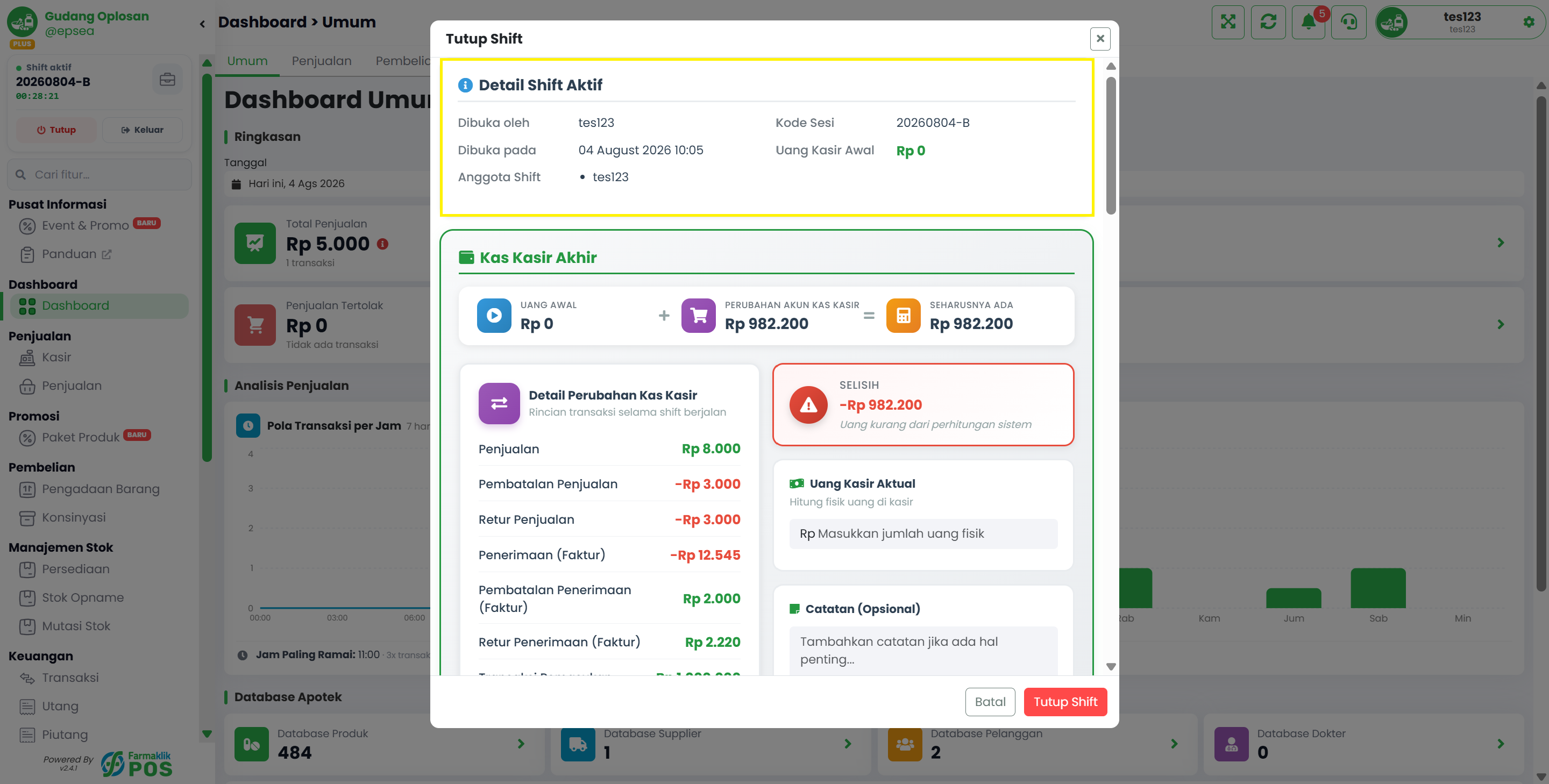Screen dimensions: 1549x784
Task: Click the Database Dokter icon
Action: pyautogui.click(x=1232, y=744)
